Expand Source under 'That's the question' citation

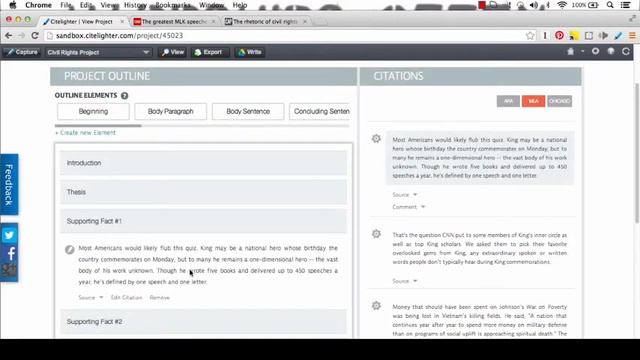pos(404,281)
